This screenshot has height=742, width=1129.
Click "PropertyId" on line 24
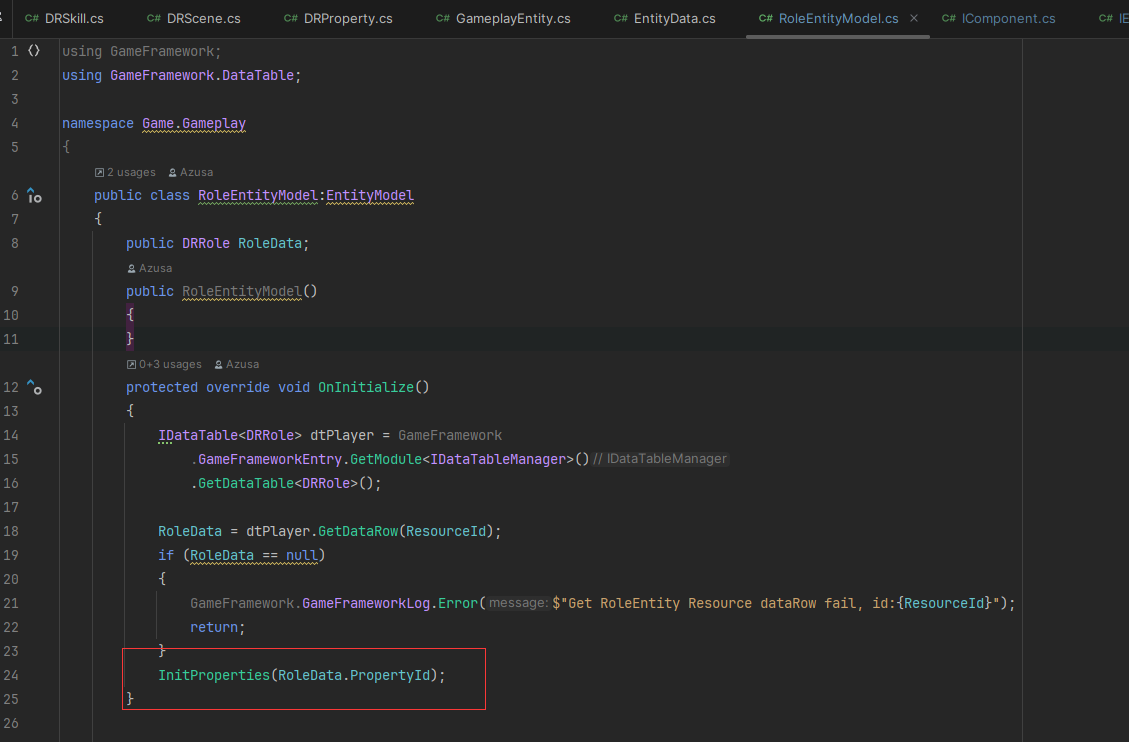point(390,675)
